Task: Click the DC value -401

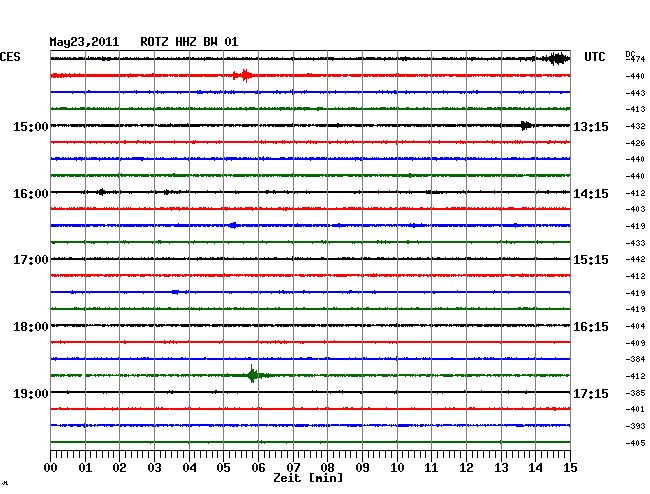Action: point(635,409)
